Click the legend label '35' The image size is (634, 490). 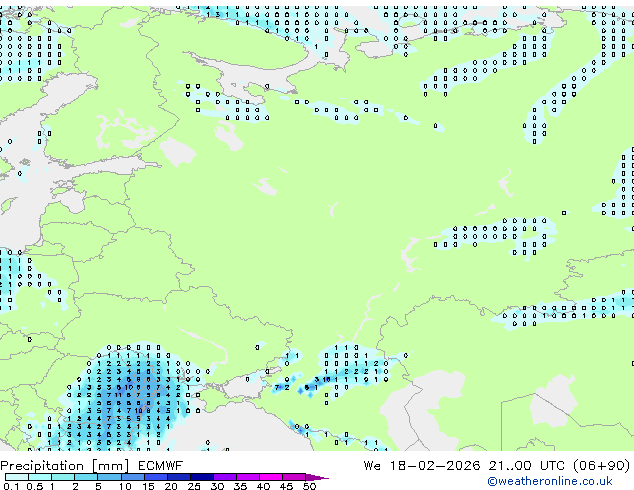click(240, 486)
